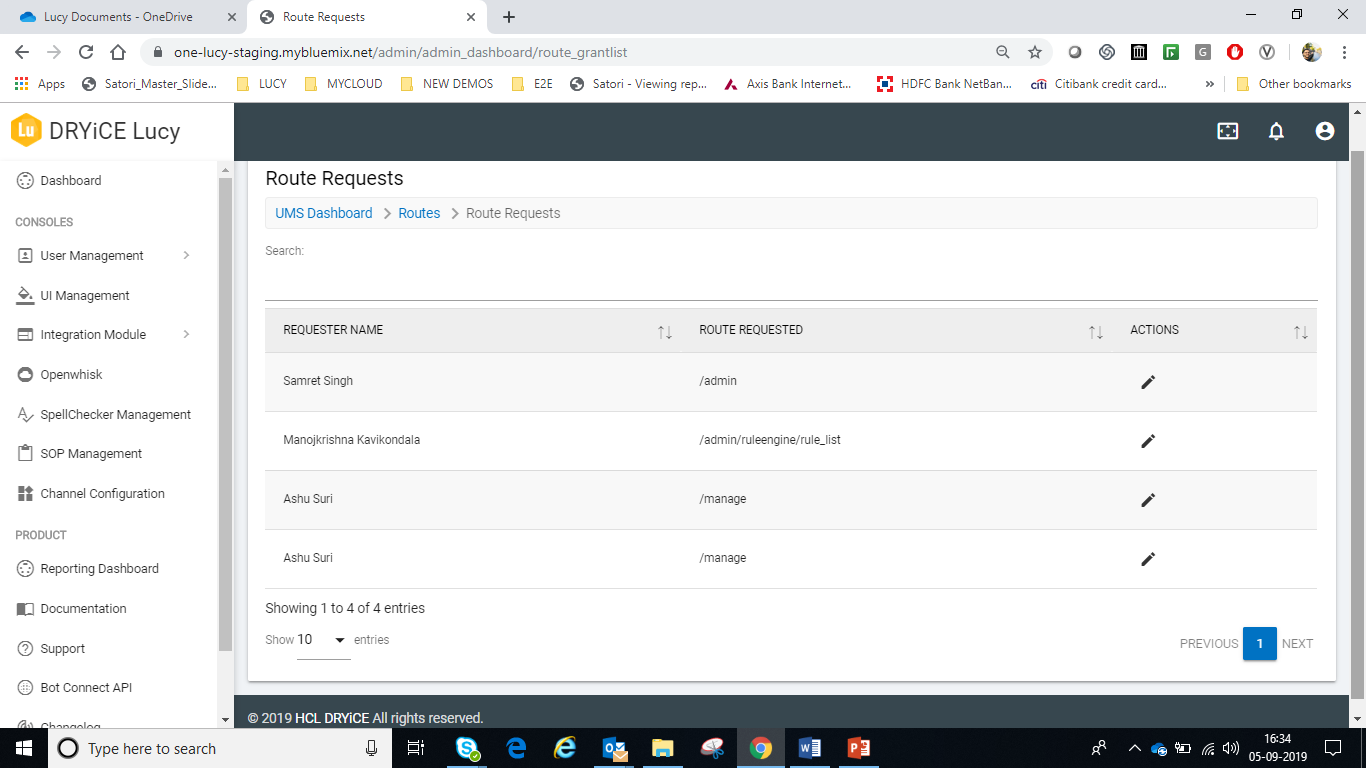
Task: Go to Routes breadcrumb link
Action: [419, 213]
